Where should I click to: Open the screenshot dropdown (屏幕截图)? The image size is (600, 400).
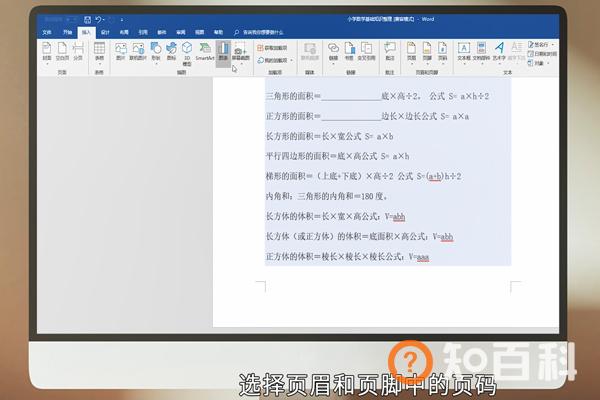click(x=241, y=53)
